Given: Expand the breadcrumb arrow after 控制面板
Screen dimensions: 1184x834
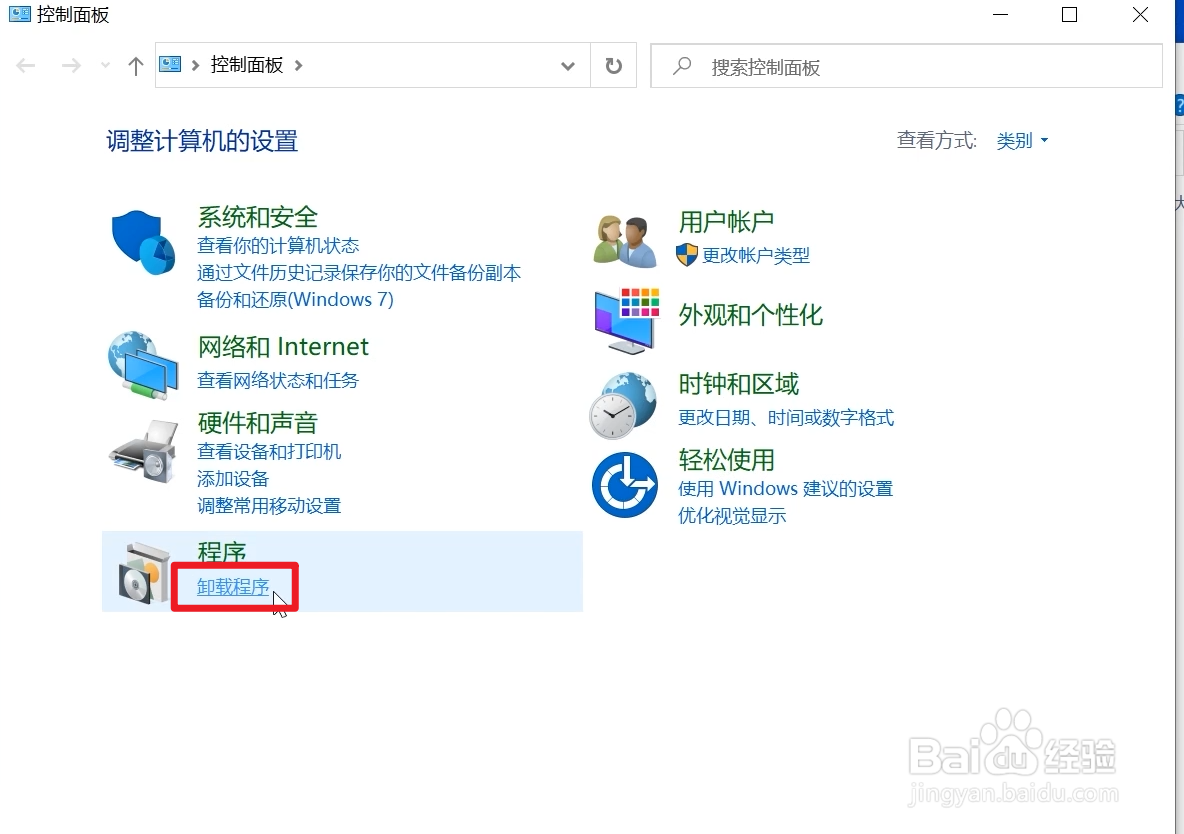Looking at the screenshot, I should (296, 65).
